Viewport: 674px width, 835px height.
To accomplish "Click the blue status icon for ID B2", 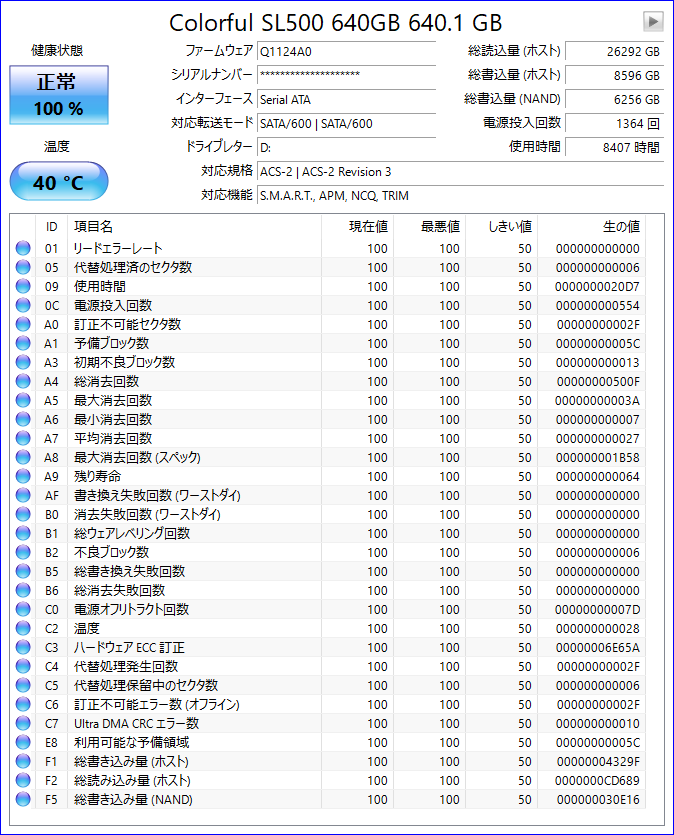I will [23, 552].
